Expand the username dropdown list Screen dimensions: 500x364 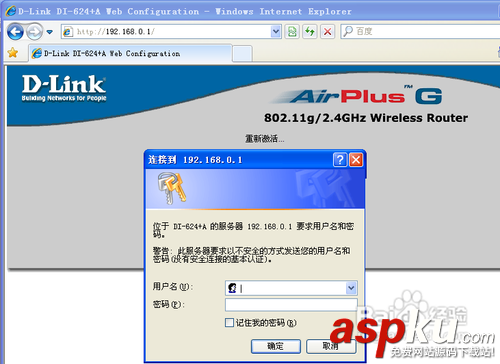[x=351, y=288]
